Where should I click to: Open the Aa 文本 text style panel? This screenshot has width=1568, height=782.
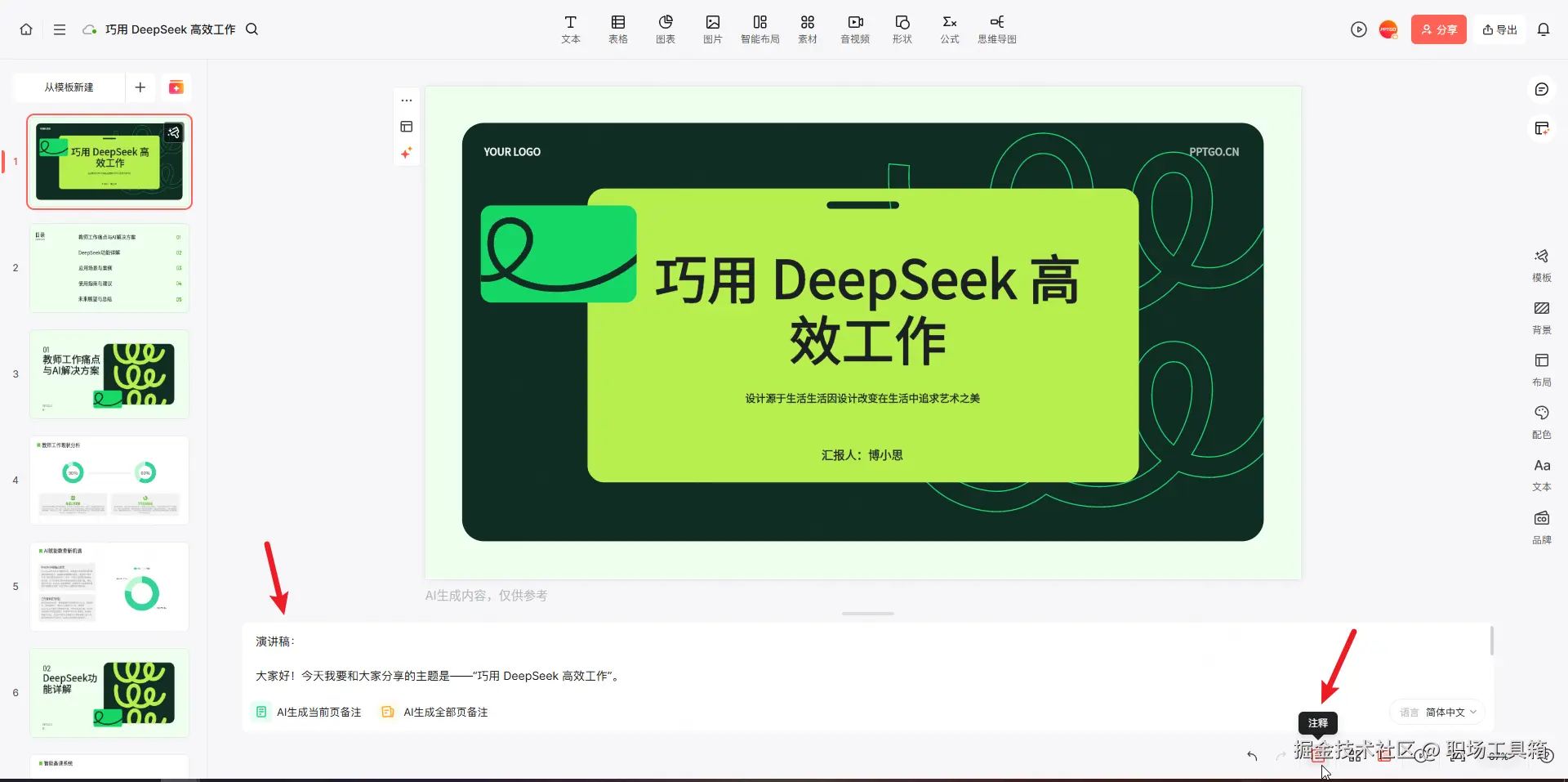pyautogui.click(x=1542, y=475)
